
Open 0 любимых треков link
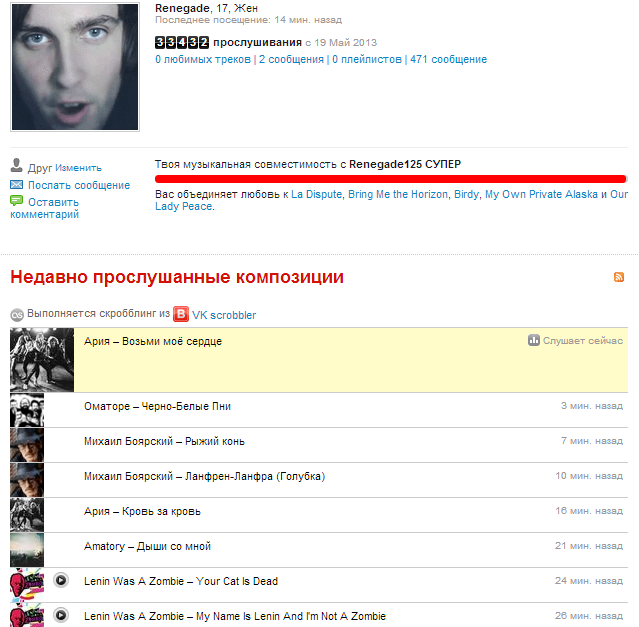pyautogui.click(x=203, y=59)
